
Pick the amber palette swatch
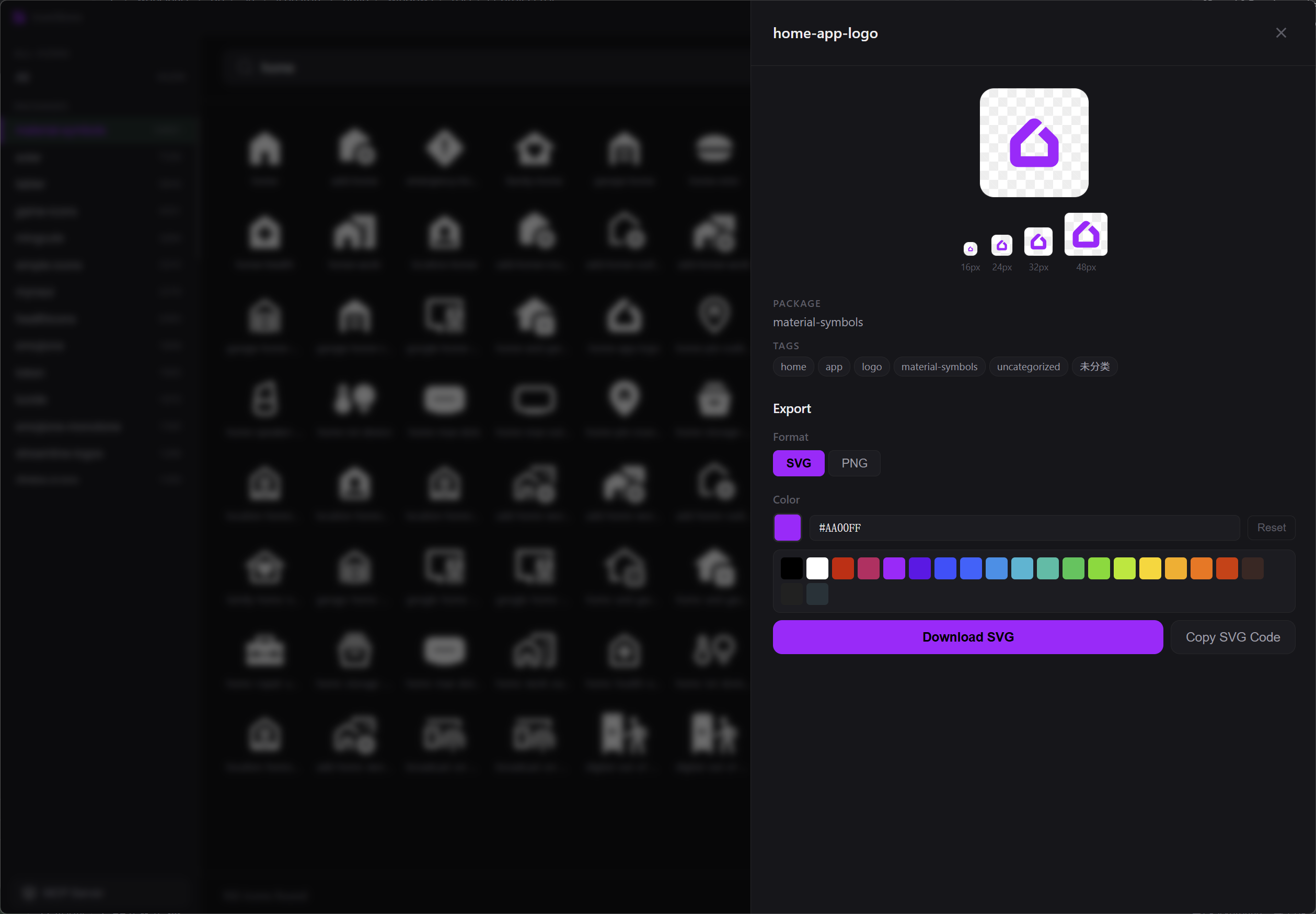click(1175, 568)
